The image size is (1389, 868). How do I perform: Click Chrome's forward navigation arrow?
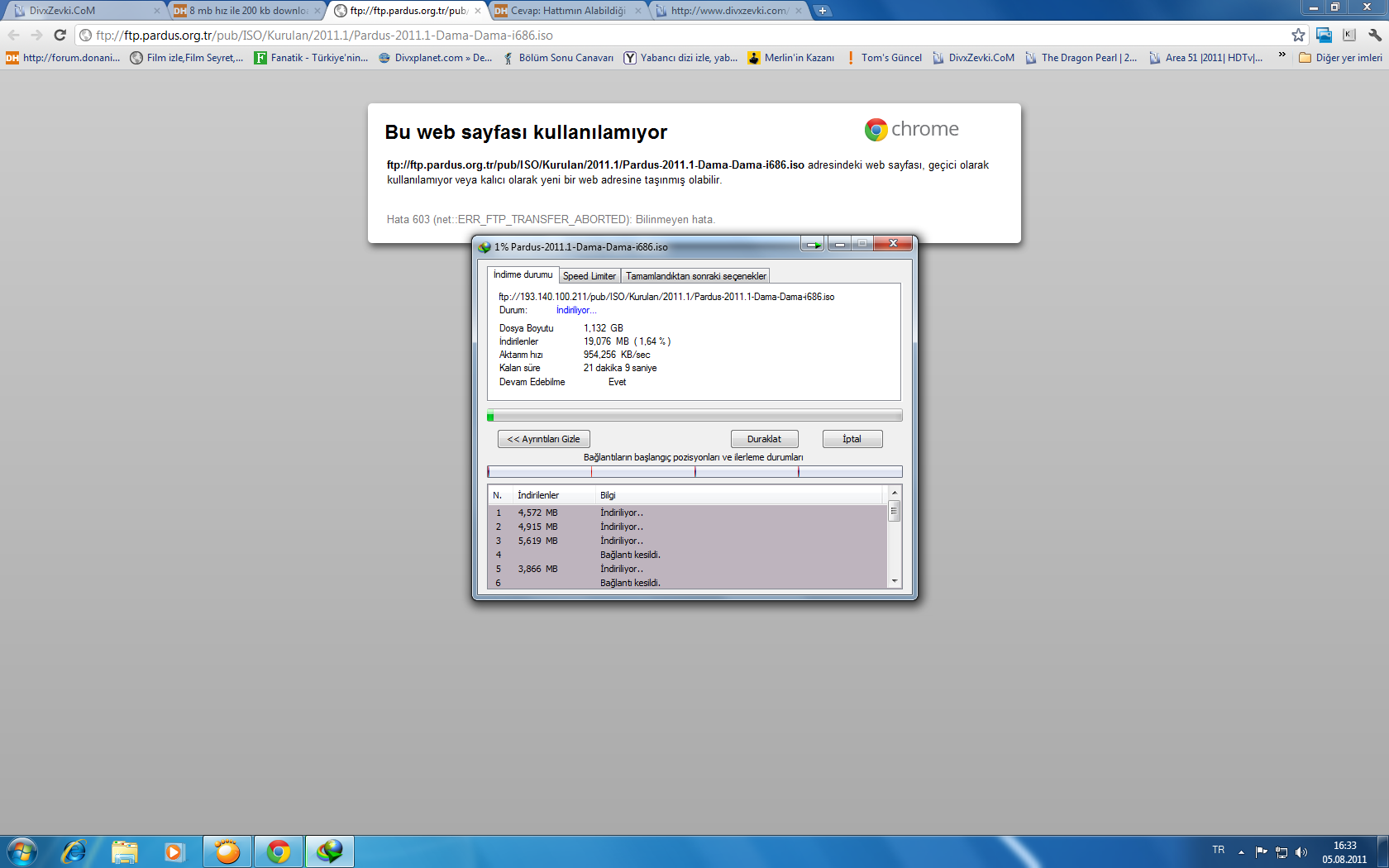36,35
